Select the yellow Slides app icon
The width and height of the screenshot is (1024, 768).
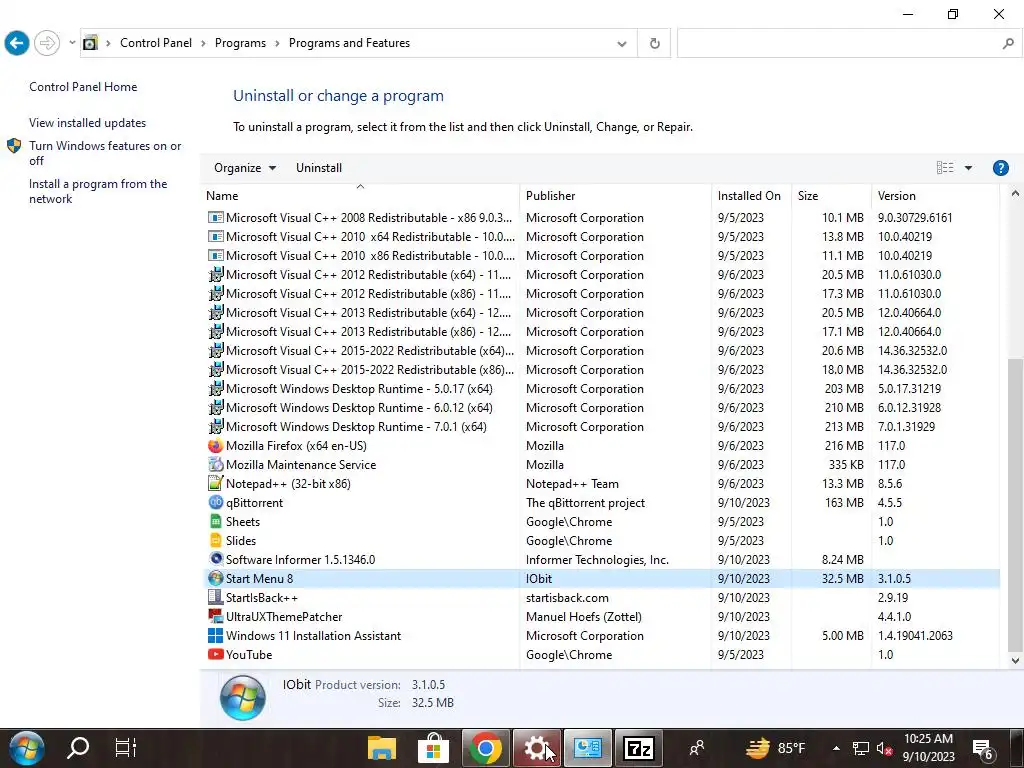216,541
